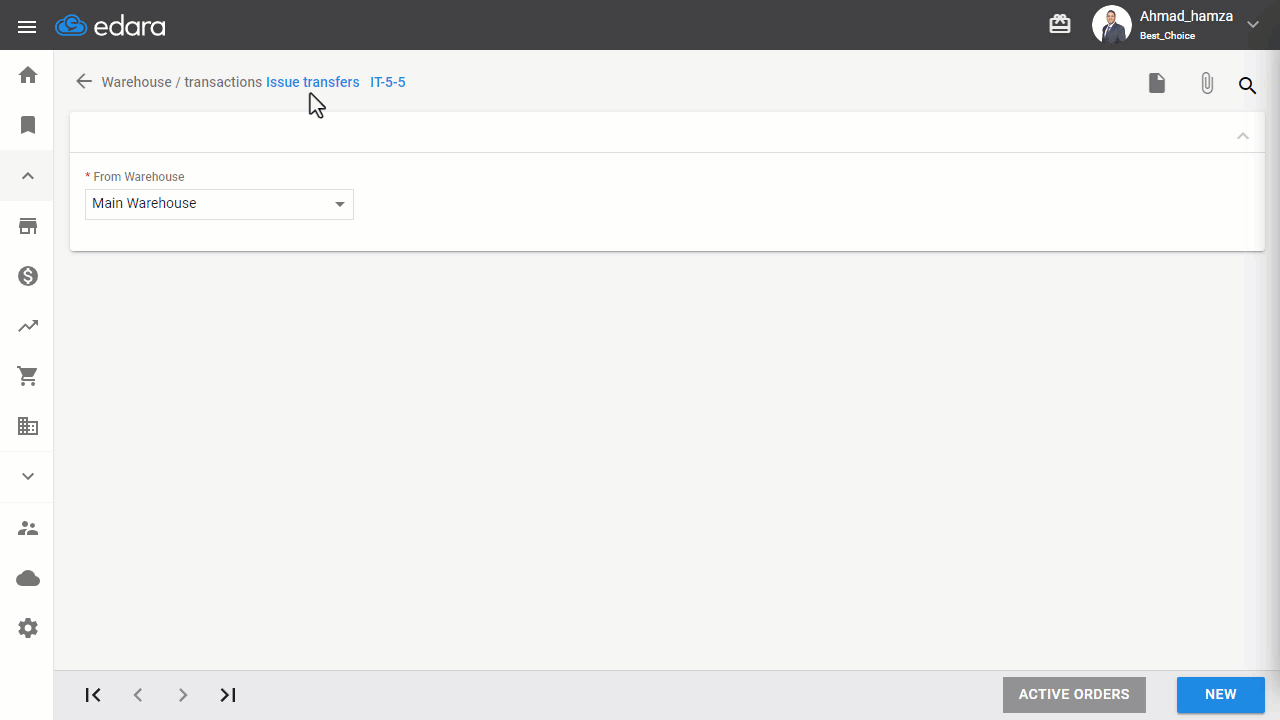Go to Home in sidebar
Screen dimensions: 1280x720
point(28,75)
